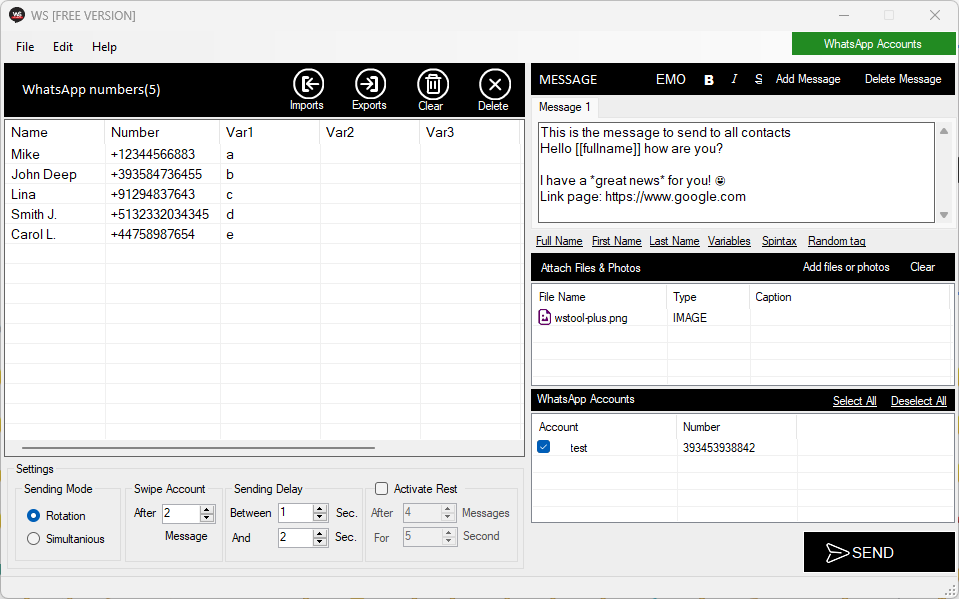959x599 pixels.
Task: Click the Imports contacts icon
Action: click(x=307, y=84)
